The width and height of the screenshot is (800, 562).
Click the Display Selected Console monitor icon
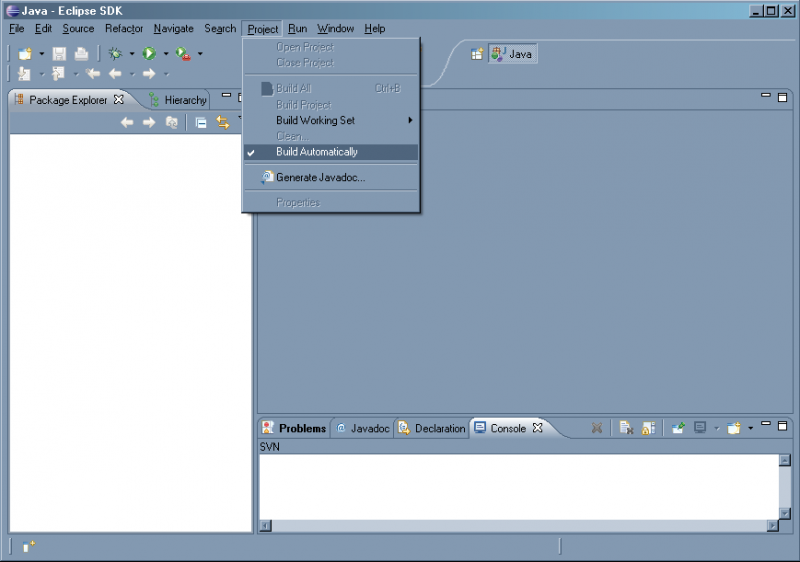click(x=700, y=428)
